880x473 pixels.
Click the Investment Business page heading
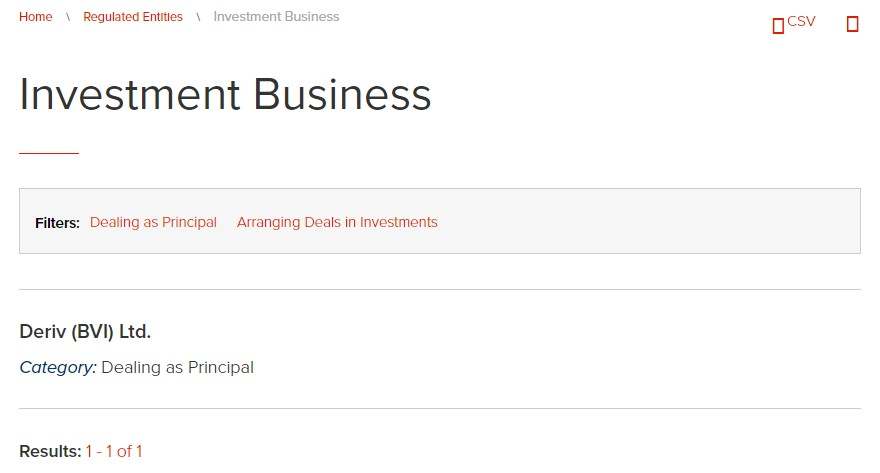pyautogui.click(x=225, y=95)
